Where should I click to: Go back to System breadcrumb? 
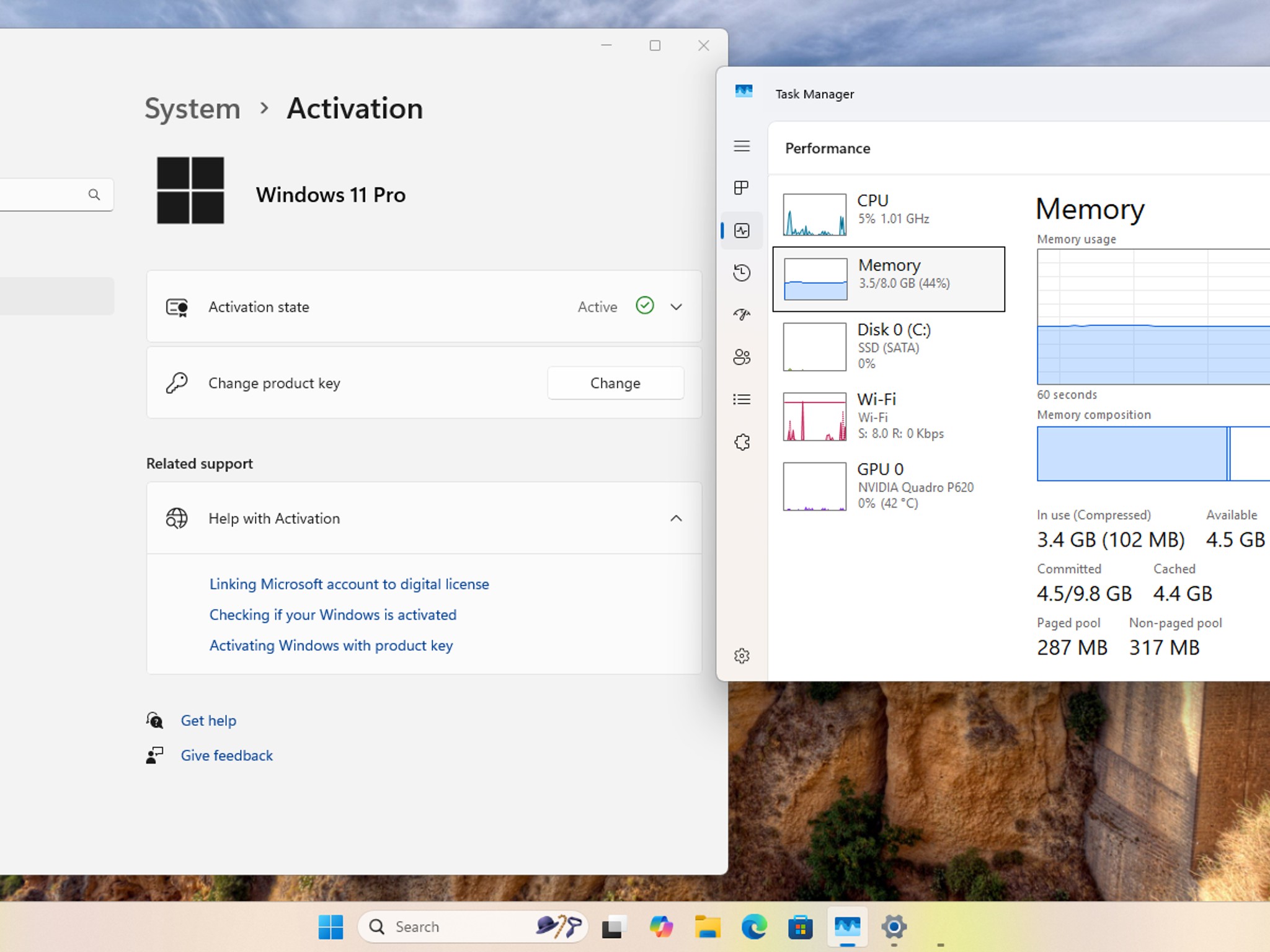coord(192,108)
